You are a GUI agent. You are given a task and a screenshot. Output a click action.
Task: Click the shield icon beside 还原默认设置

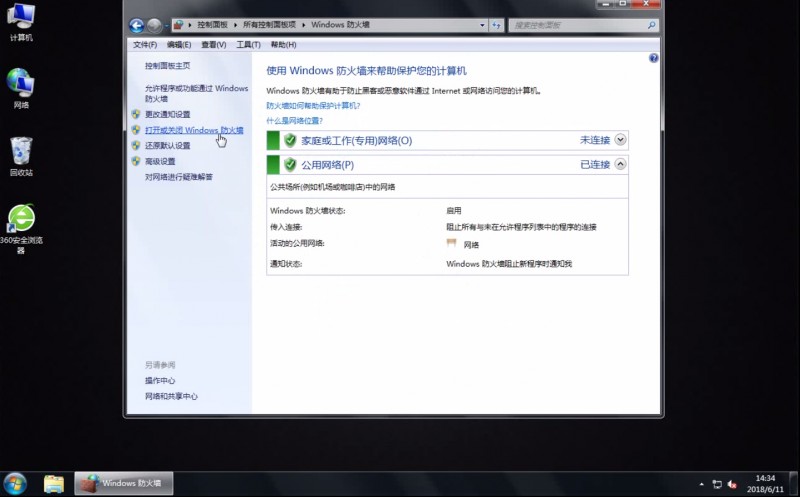[136, 145]
